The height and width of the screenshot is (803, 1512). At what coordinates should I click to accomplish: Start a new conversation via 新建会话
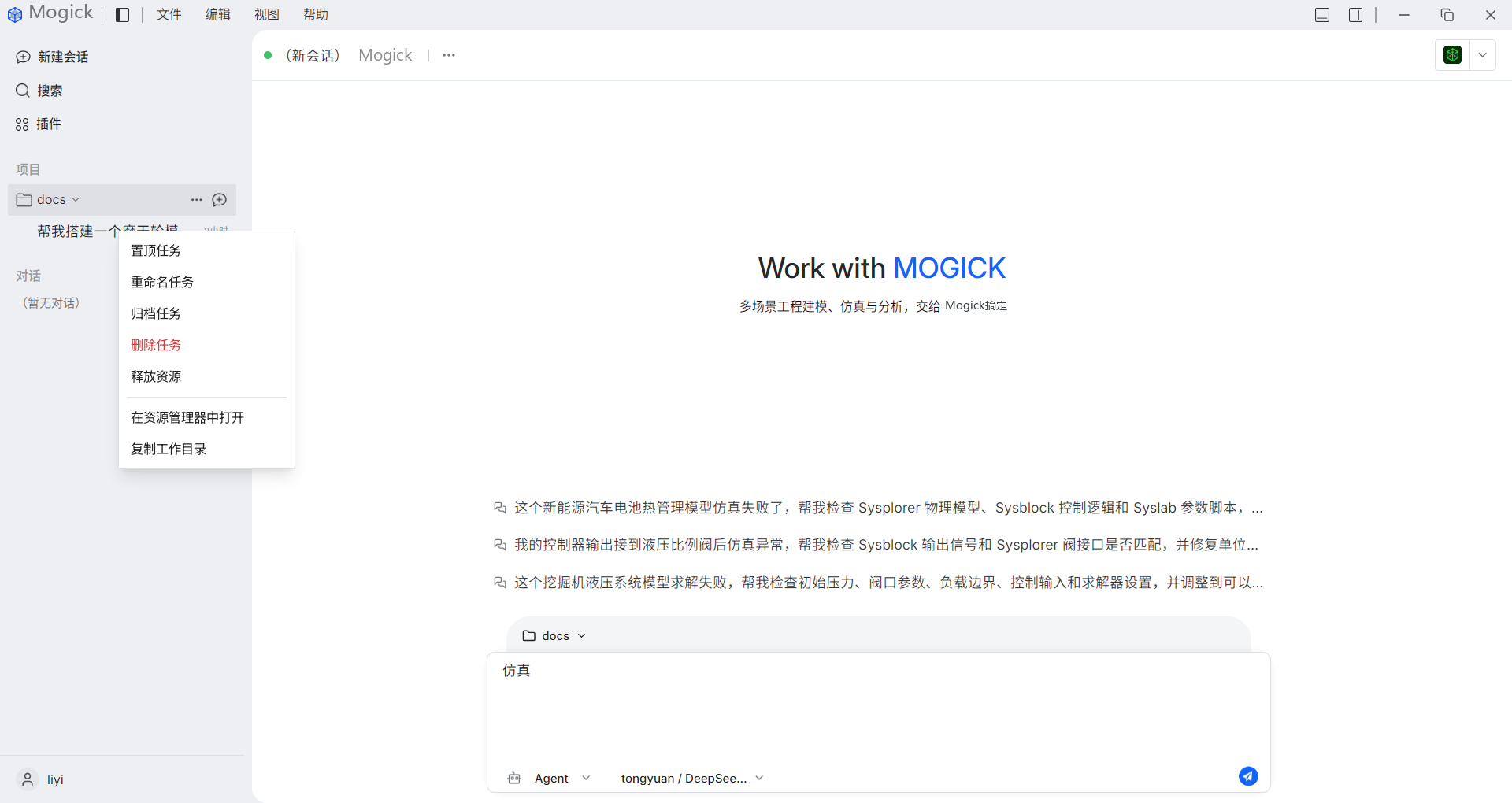click(52, 57)
